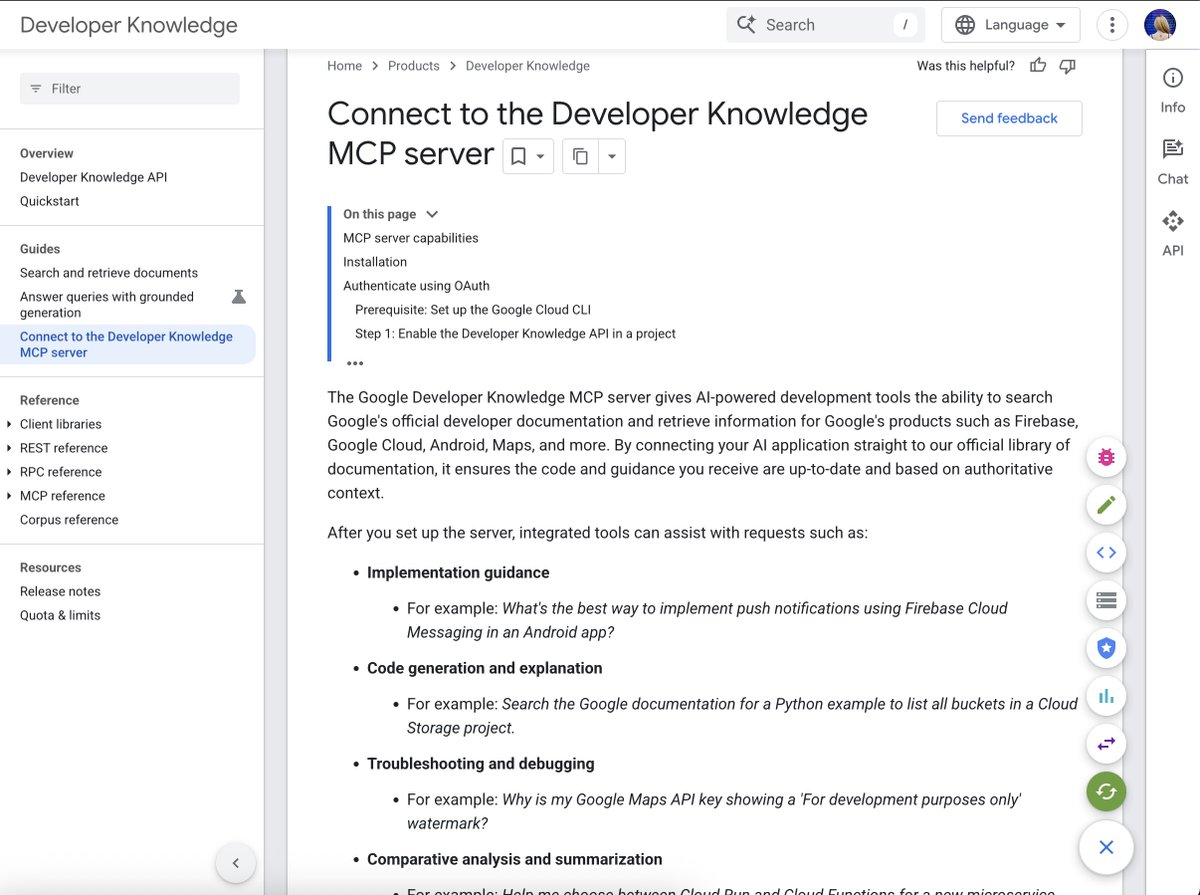Image resolution: width=1200 pixels, height=895 pixels.
Task: Open the Release notes sidebar item
Action: (x=60, y=592)
